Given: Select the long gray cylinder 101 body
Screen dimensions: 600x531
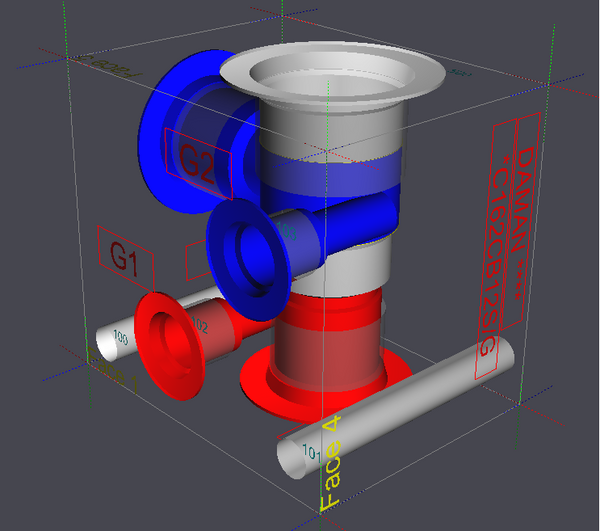Looking at the screenshot, I should 398,406.
